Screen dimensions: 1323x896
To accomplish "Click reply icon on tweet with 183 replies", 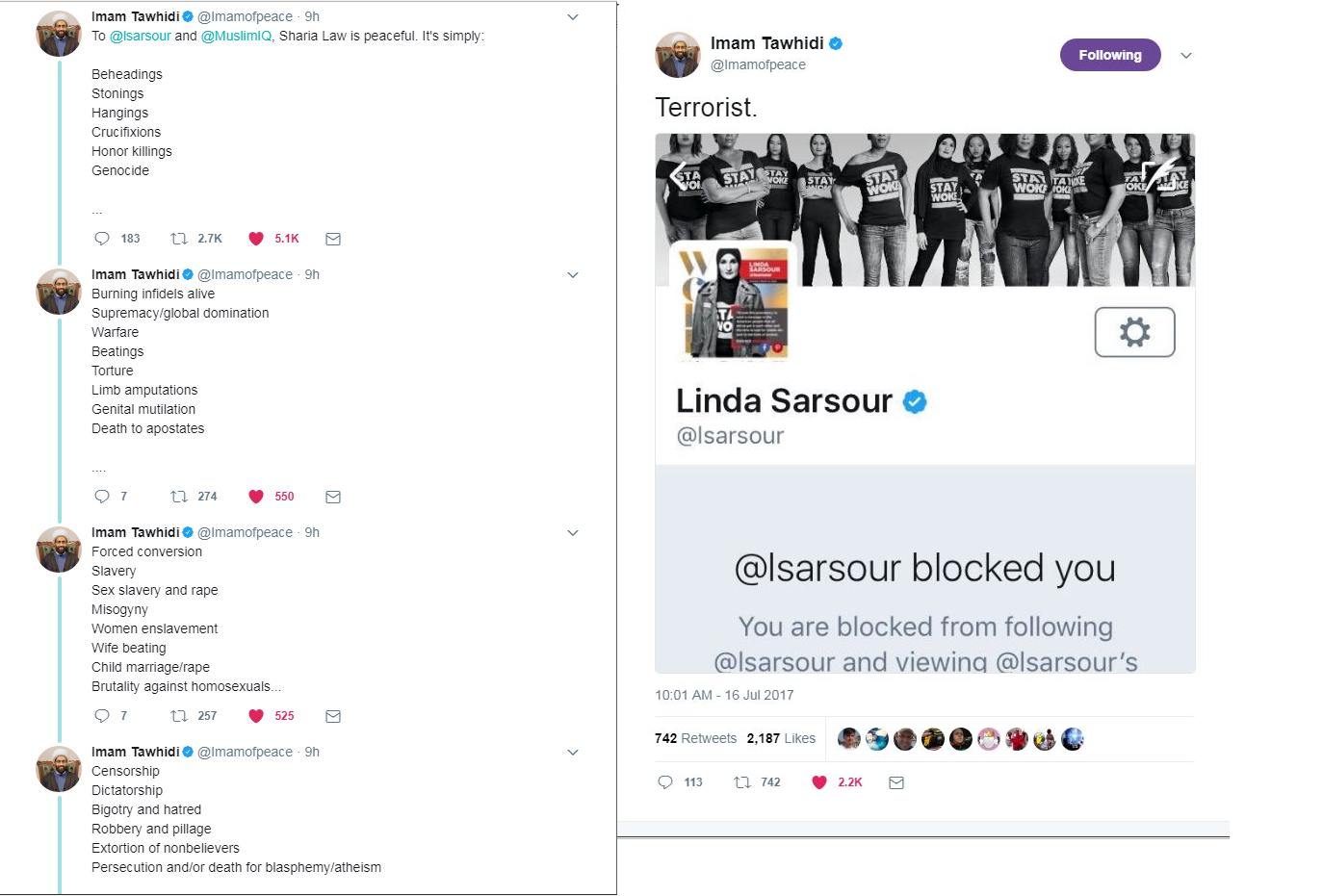I will 102,239.
